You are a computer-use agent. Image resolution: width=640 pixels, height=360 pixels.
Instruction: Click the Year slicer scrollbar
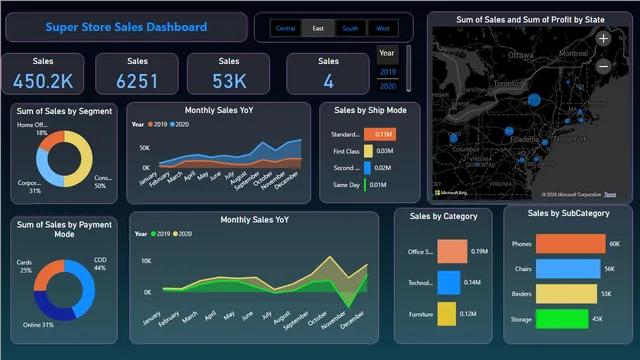coord(409,69)
